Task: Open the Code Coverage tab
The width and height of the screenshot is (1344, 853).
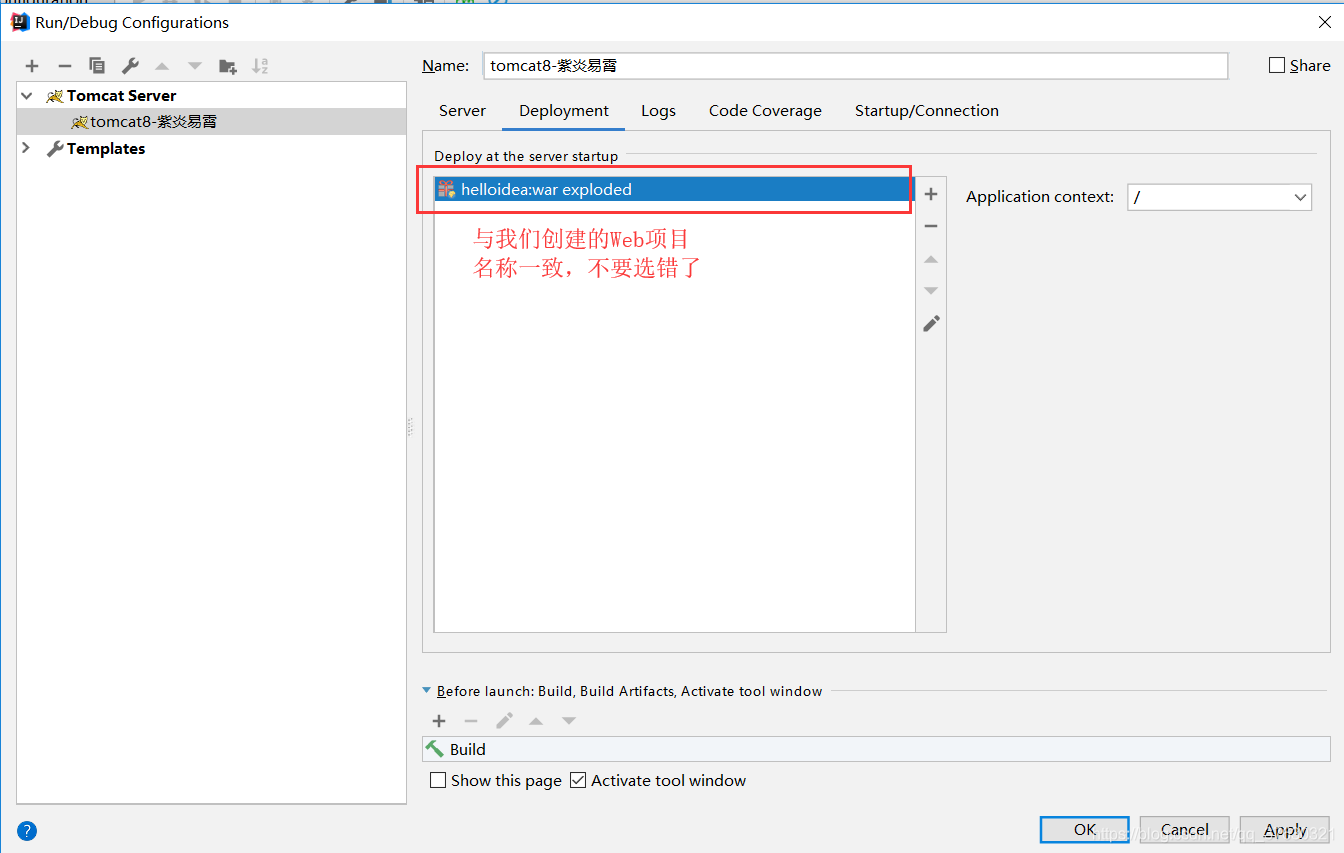Action: pos(765,111)
